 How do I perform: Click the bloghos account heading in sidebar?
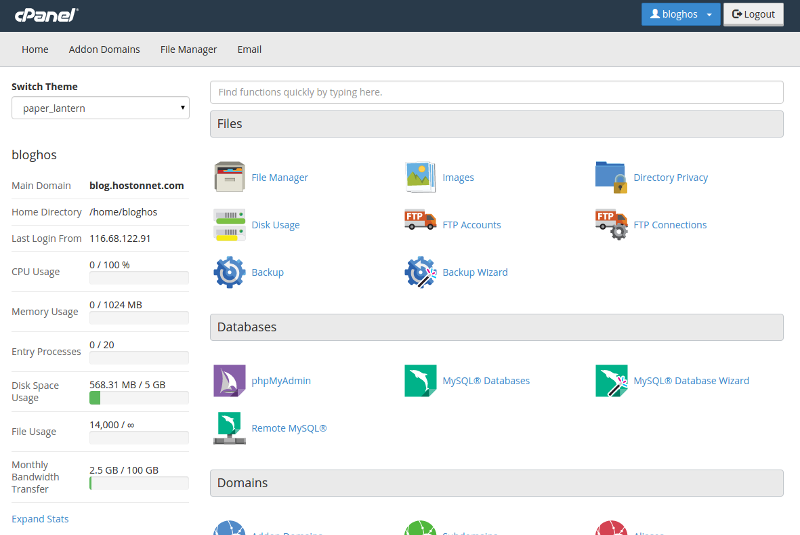[34, 155]
